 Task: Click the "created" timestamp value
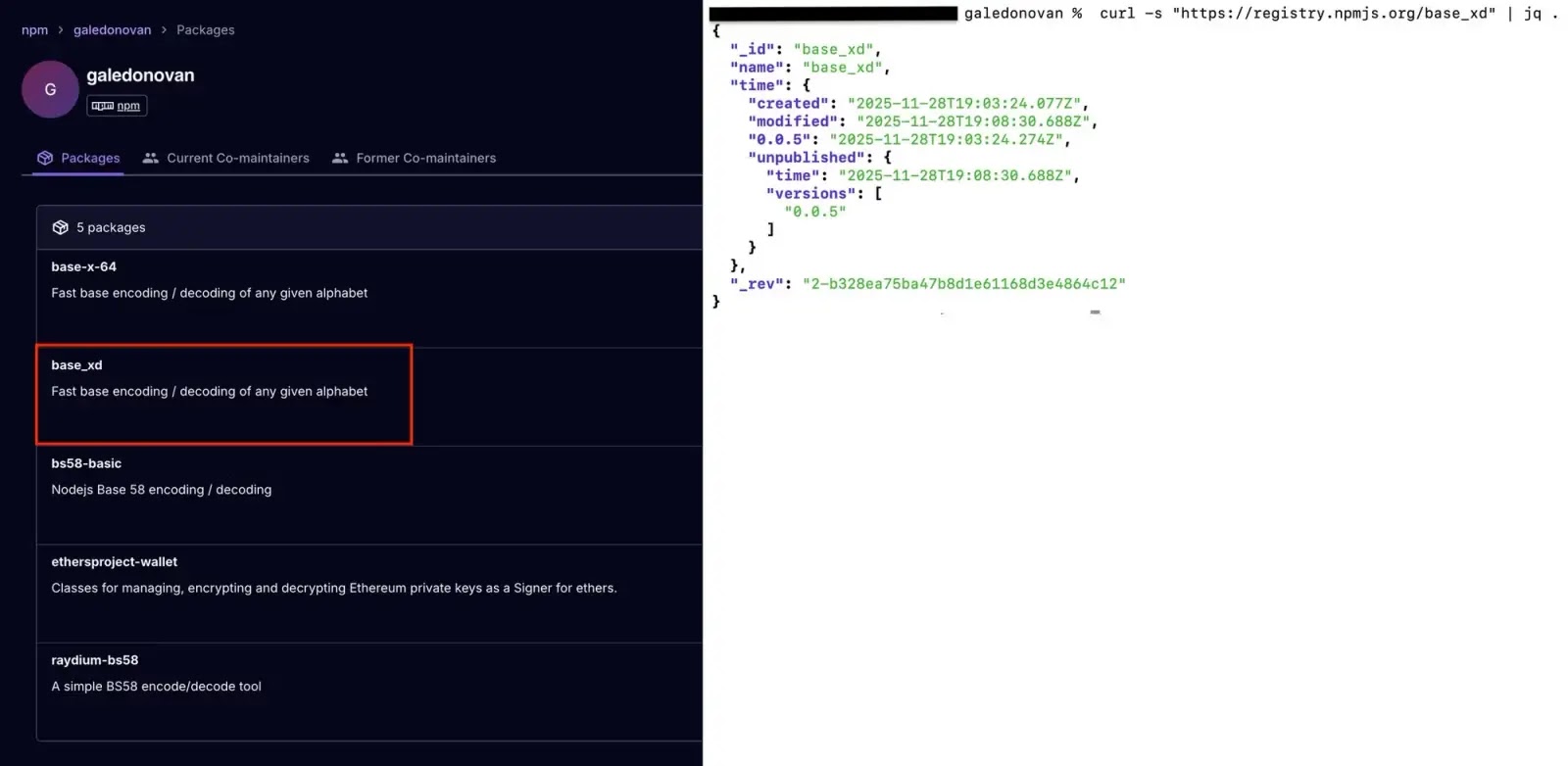pos(964,104)
